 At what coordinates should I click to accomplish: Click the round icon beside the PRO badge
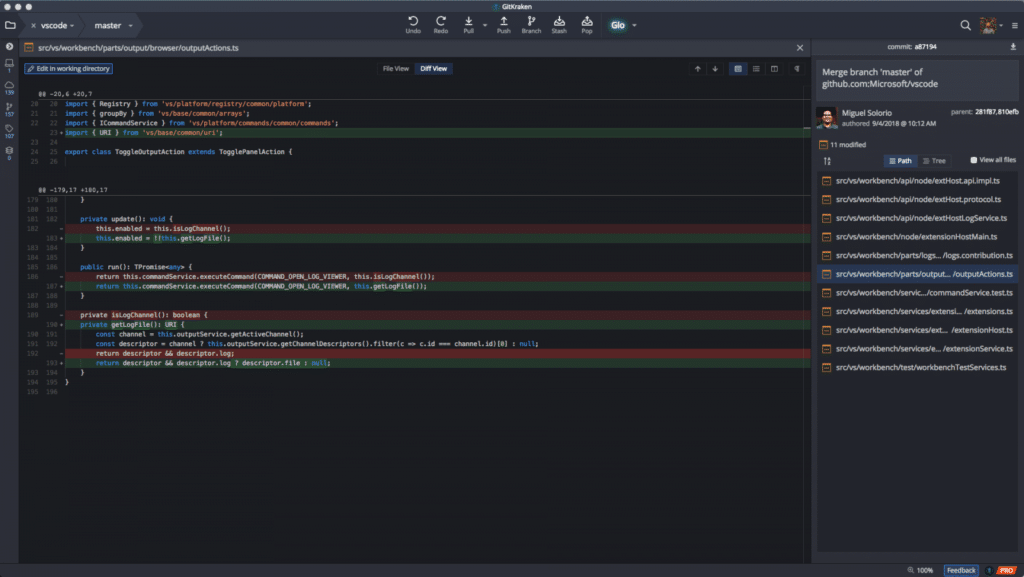tap(989, 570)
